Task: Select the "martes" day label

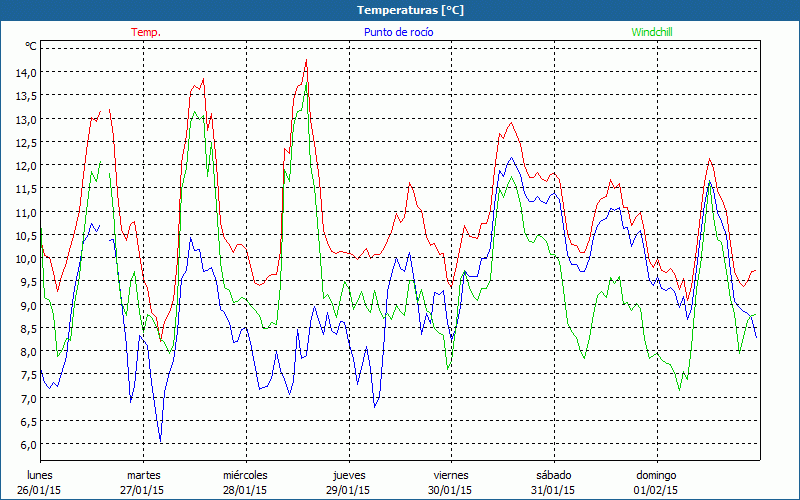Action: point(143,475)
